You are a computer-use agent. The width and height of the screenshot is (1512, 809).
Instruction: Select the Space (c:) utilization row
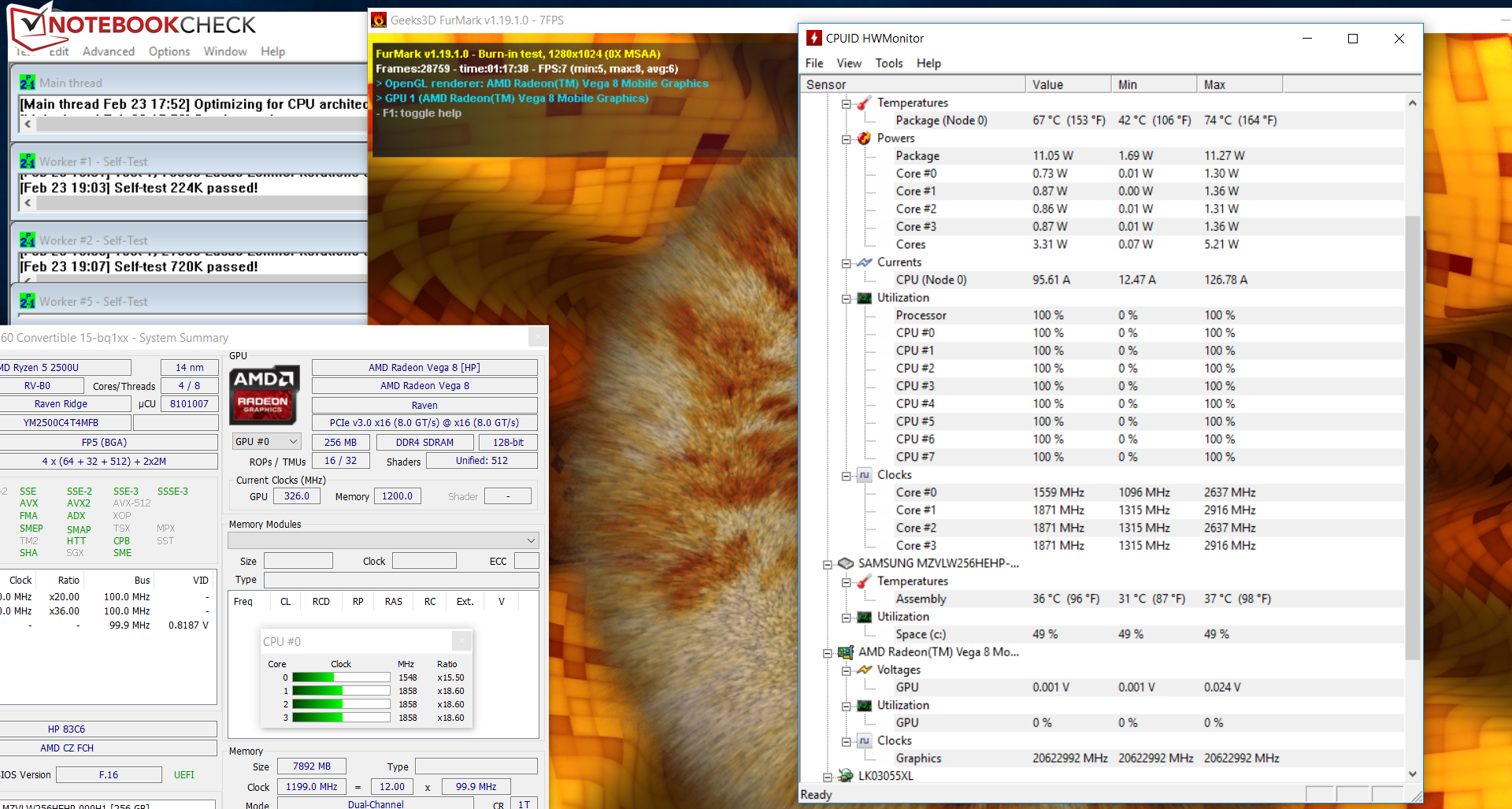[x=1102, y=634]
